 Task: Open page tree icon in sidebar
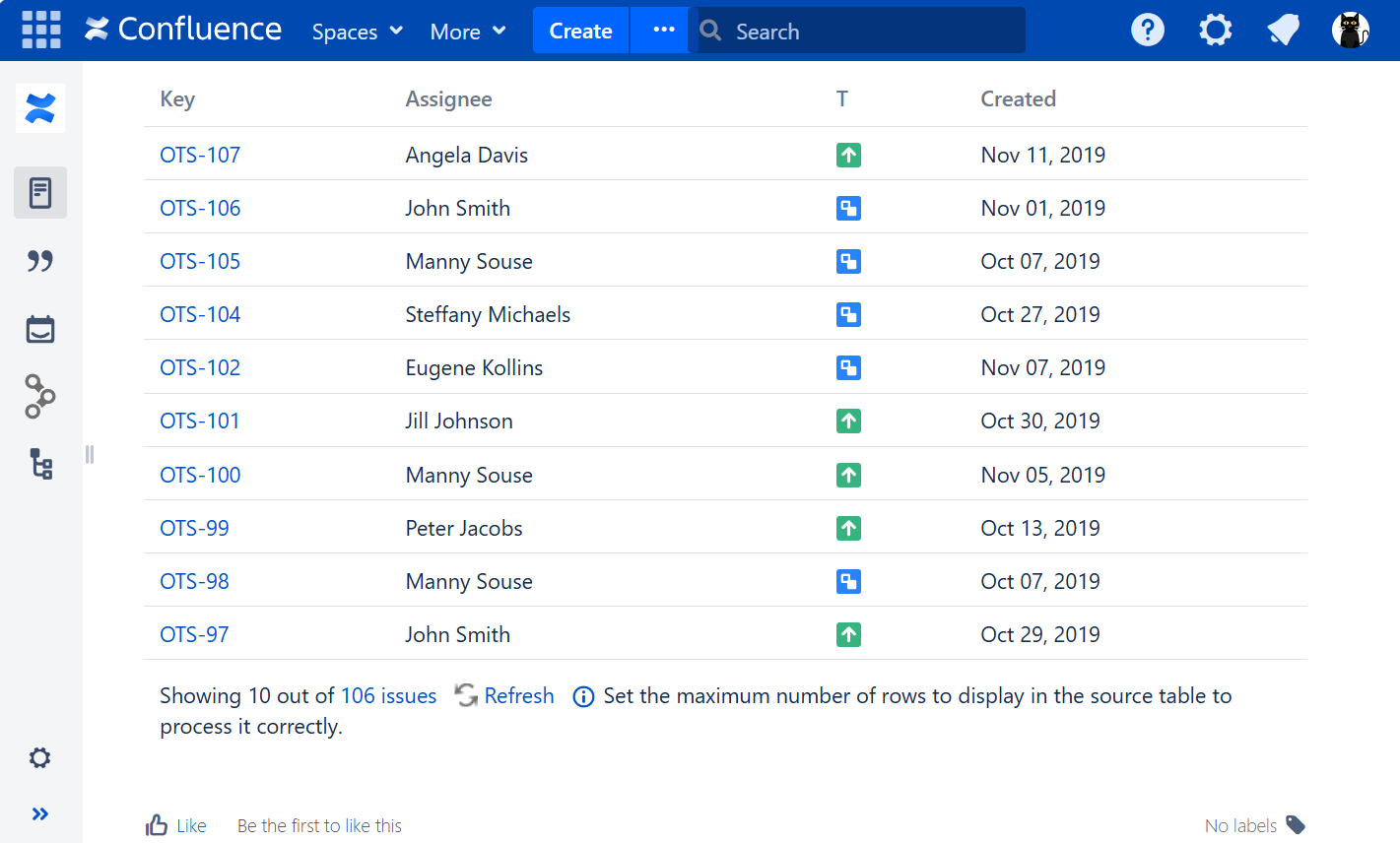click(40, 464)
